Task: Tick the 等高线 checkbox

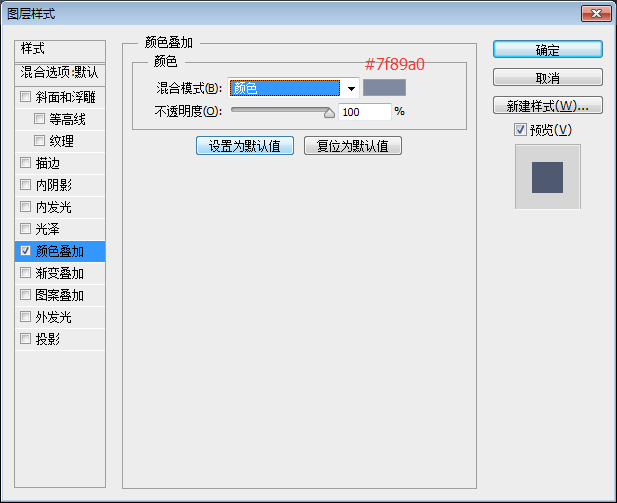Action: [x=39, y=118]
